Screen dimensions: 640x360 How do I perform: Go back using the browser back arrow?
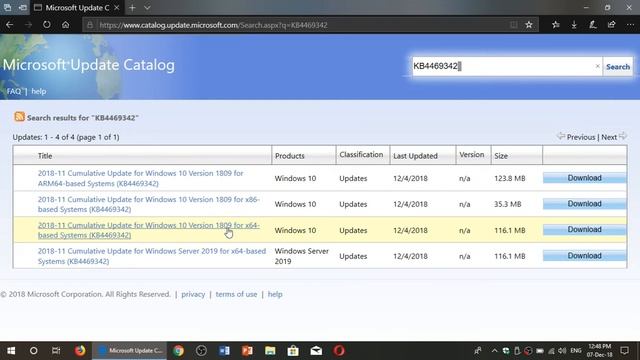pos(9,25)
